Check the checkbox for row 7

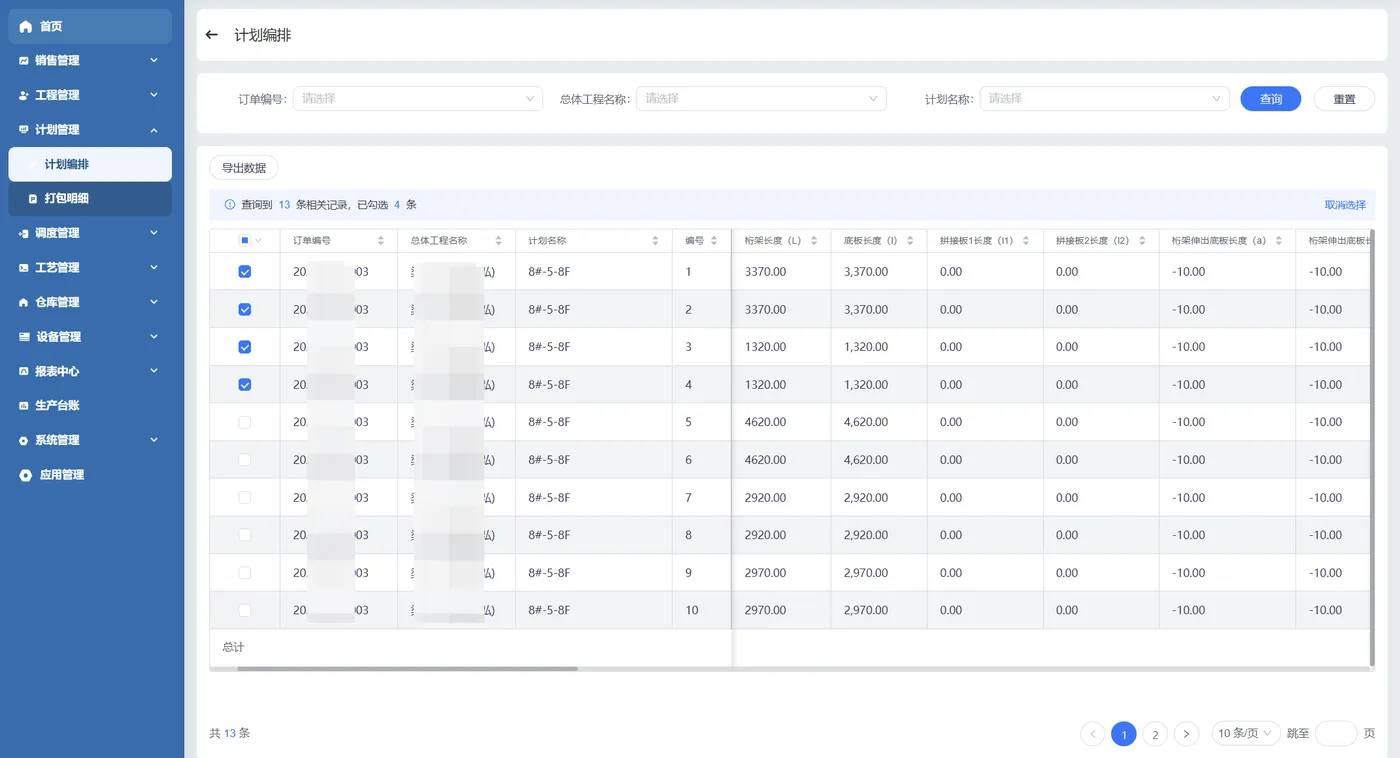[x=245, y=498]
